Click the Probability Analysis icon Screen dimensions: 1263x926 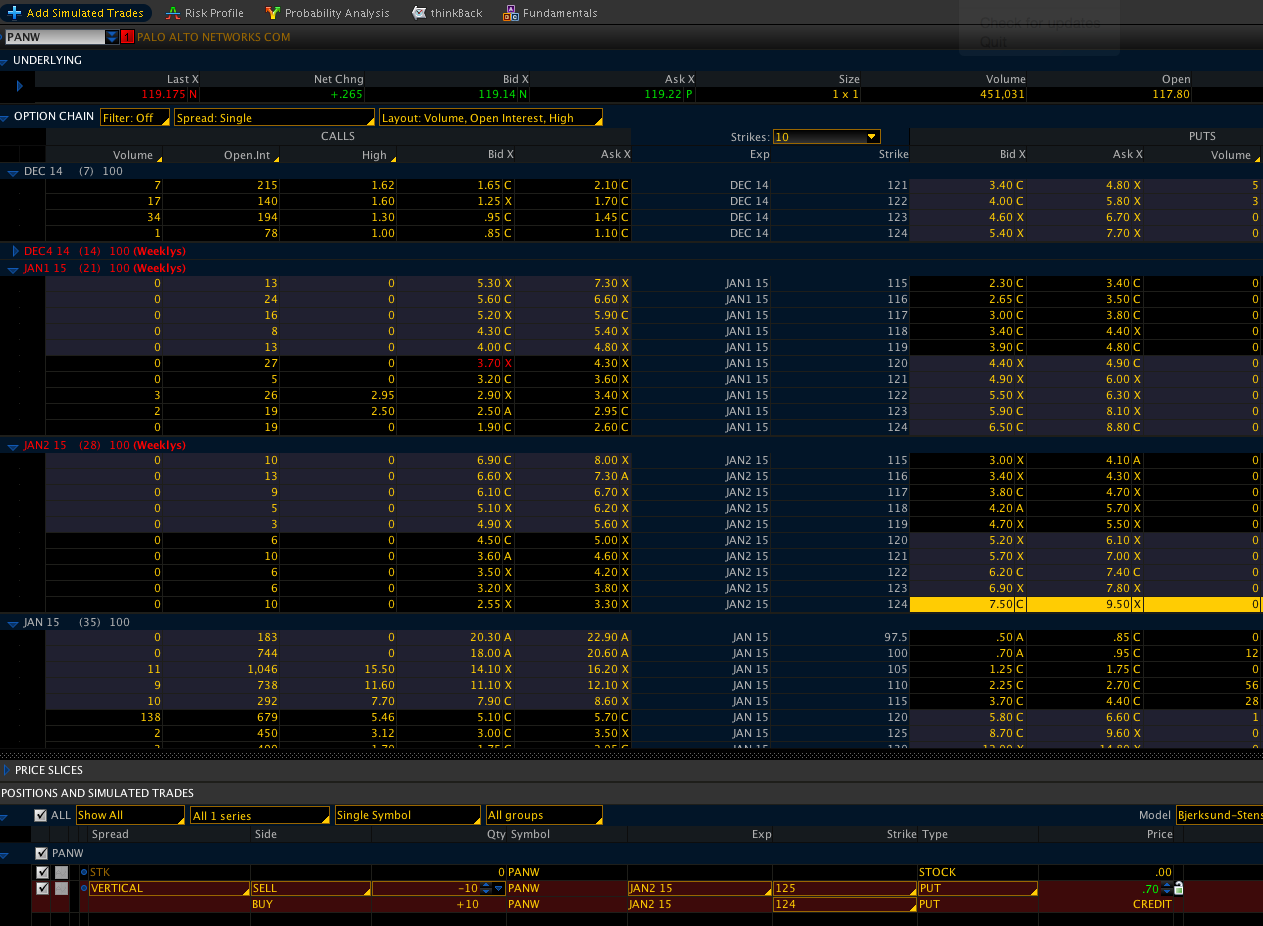[272, 13]
